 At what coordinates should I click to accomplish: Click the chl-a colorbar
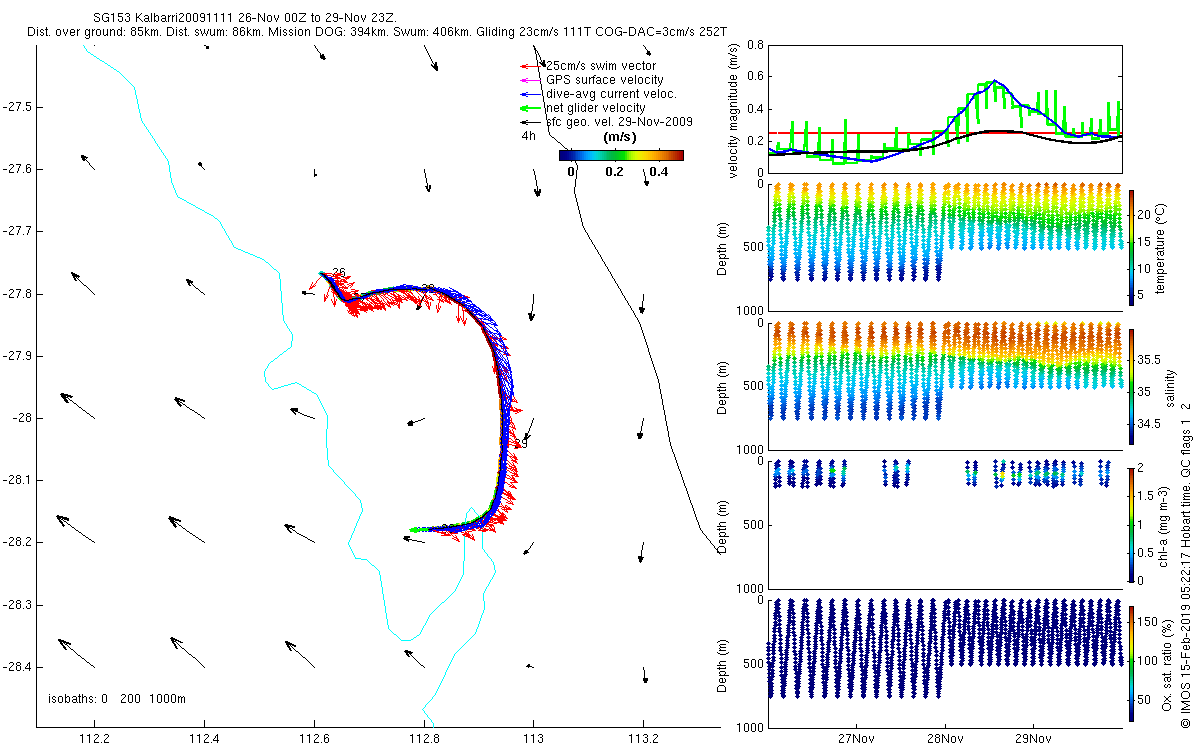tap(1131, 524)
